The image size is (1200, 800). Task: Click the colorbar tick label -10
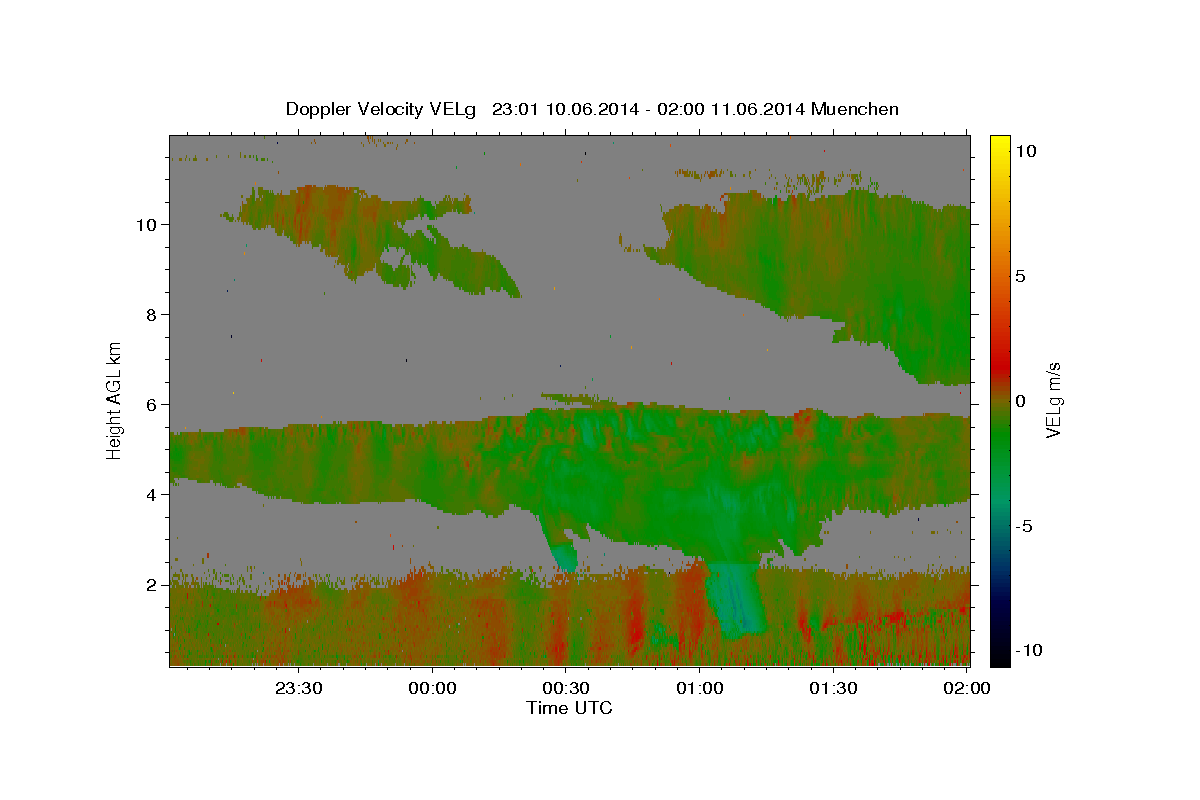pos(1029,650)
